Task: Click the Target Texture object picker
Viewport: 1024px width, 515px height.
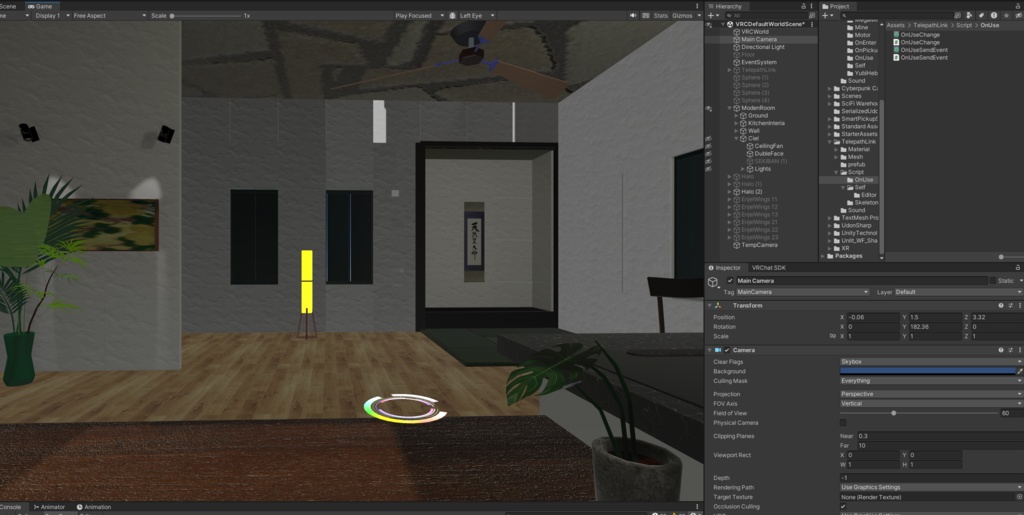Action: click(x=1019, y=497)
